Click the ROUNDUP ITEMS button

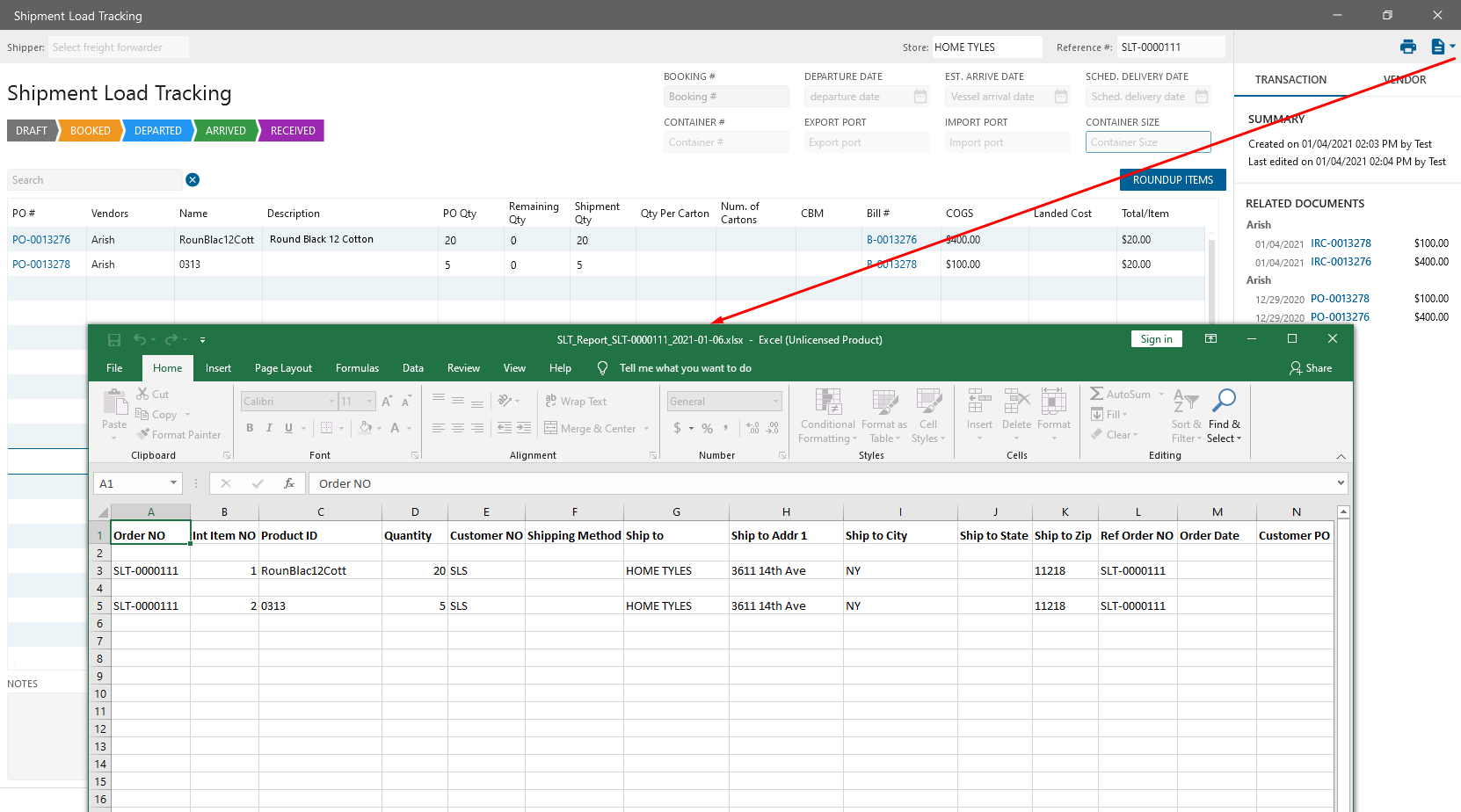[x=1173, y=180]
